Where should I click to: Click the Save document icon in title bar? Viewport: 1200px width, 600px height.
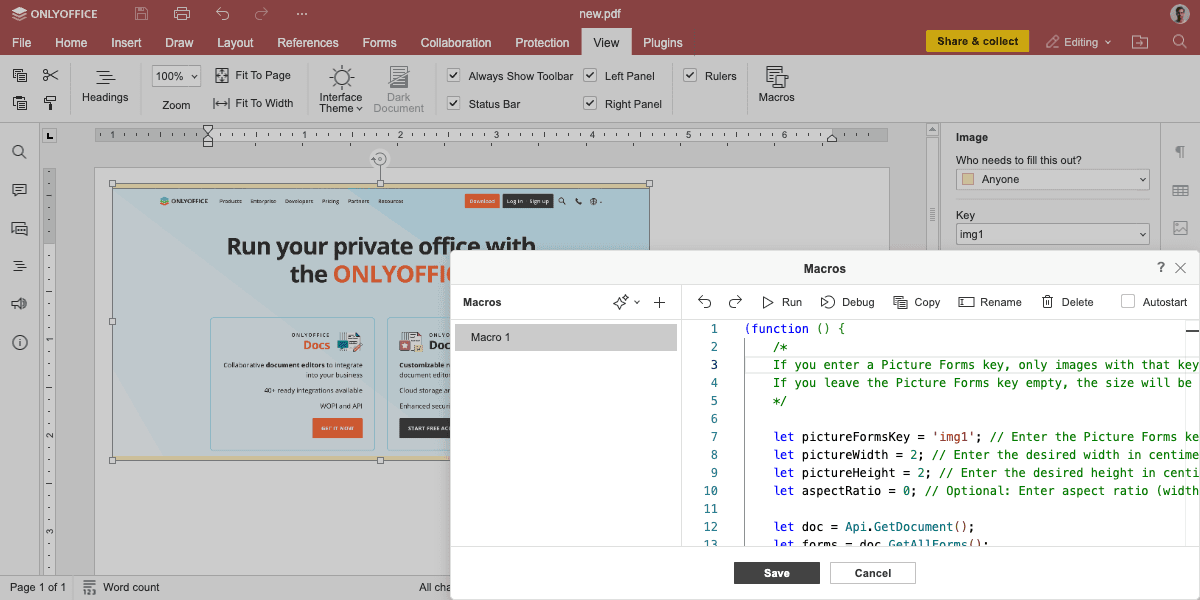(141, 14)
